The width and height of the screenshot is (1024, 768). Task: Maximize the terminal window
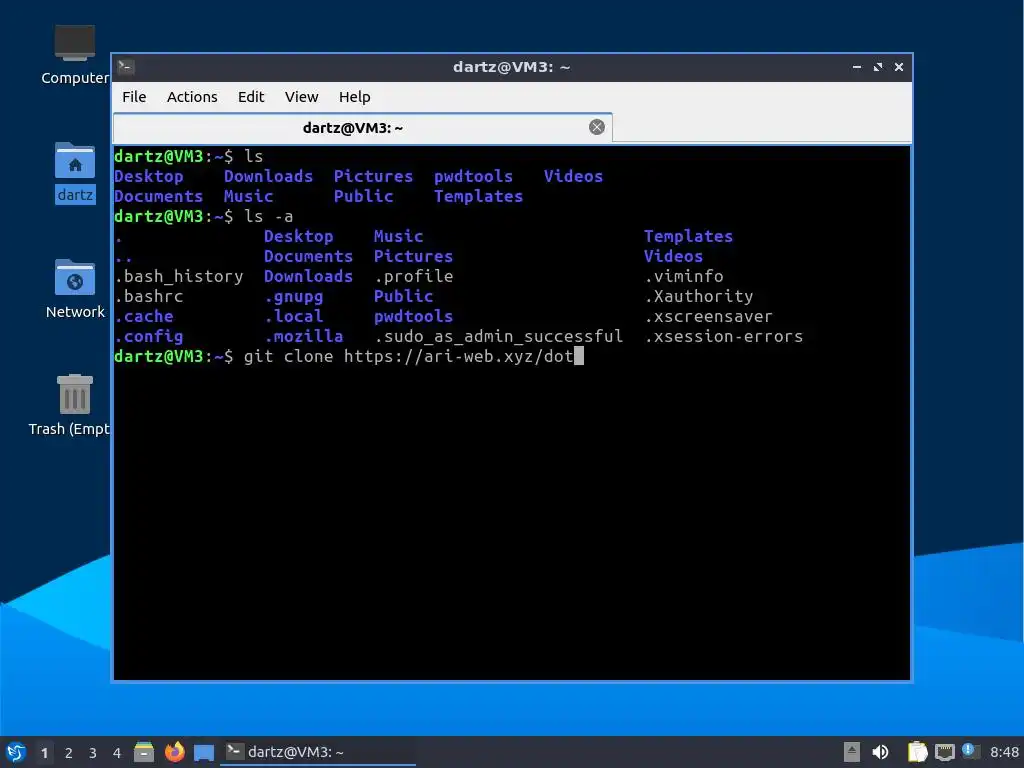click(x=878, y=67)
